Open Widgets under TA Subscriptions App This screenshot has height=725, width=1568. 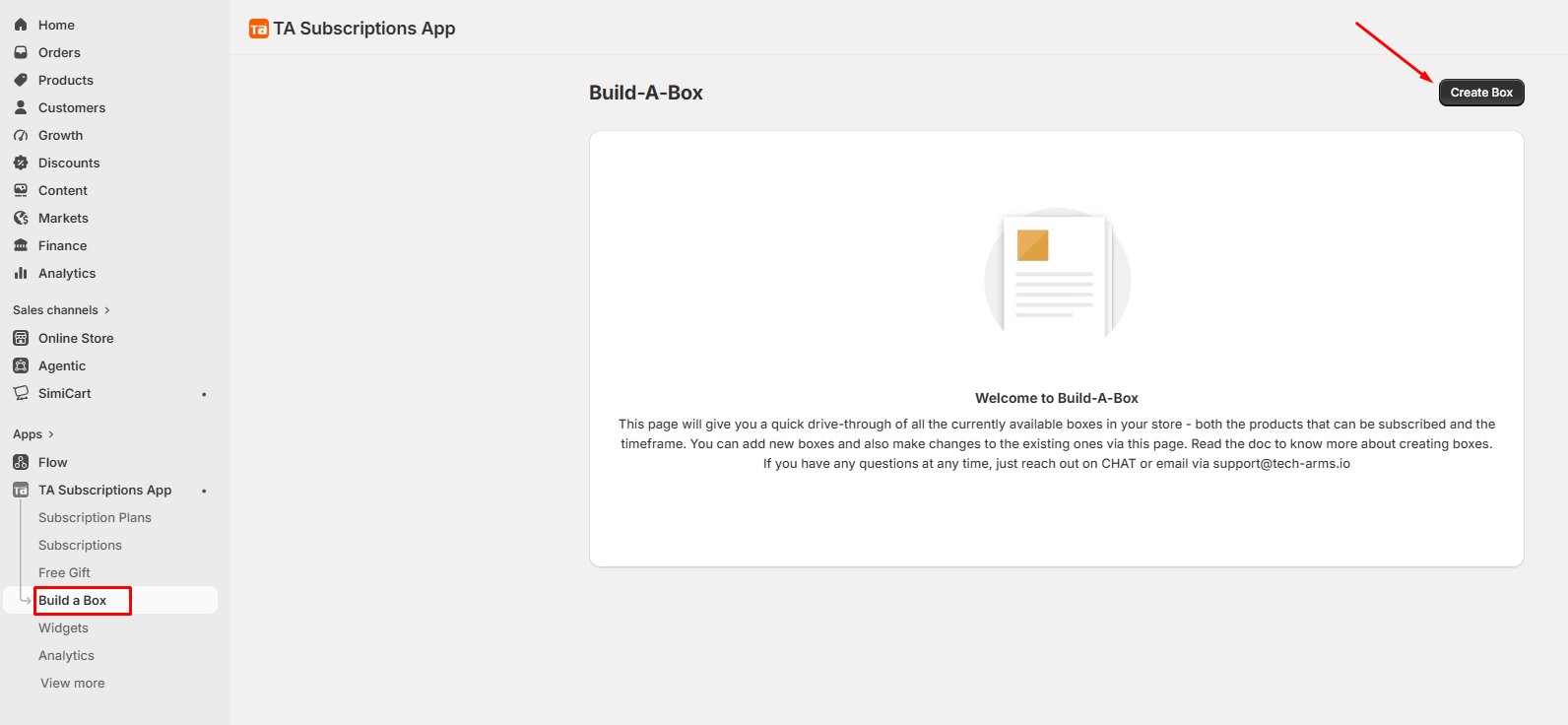[x=63, y=627]
